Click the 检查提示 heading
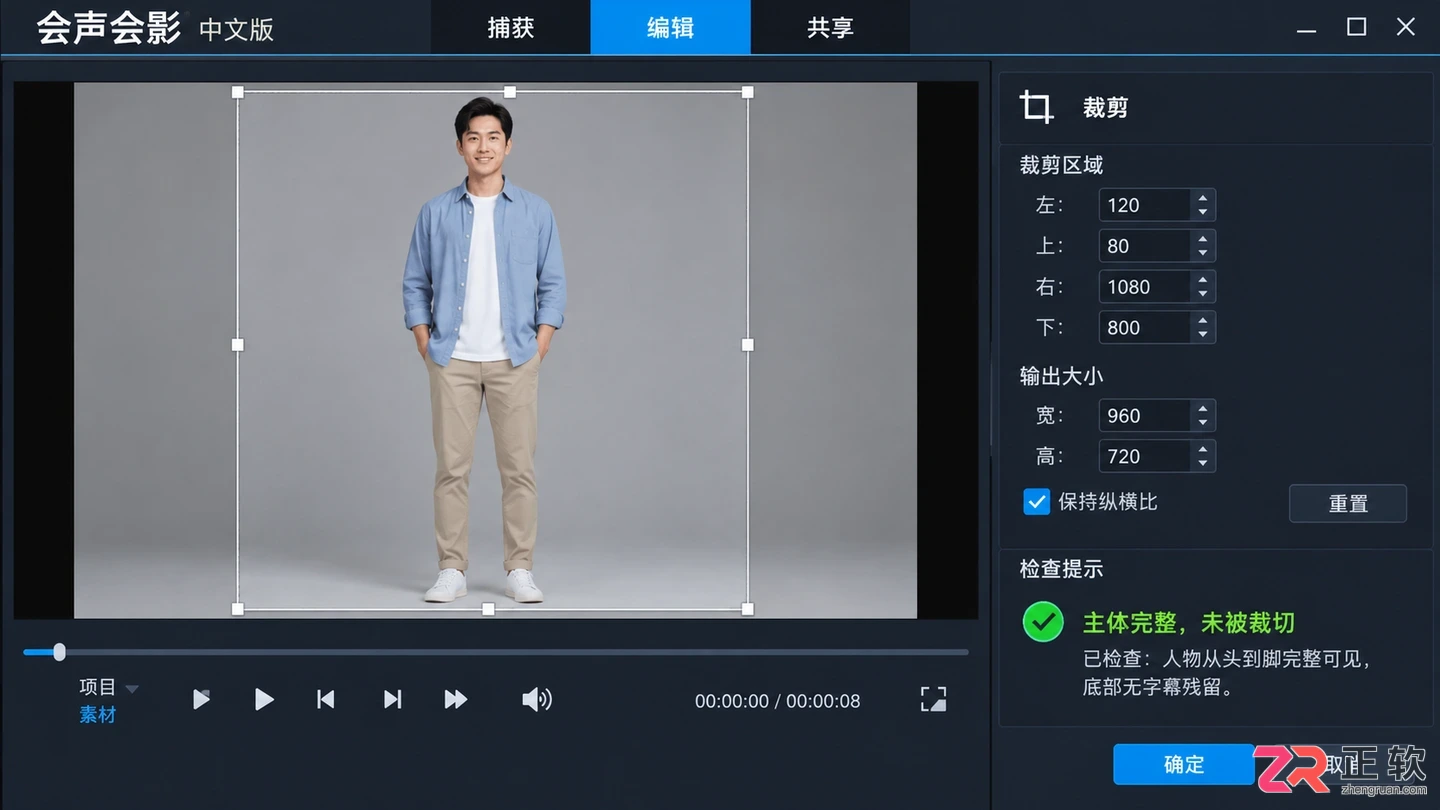1440x810 pixels. (x=1061, y=569)
